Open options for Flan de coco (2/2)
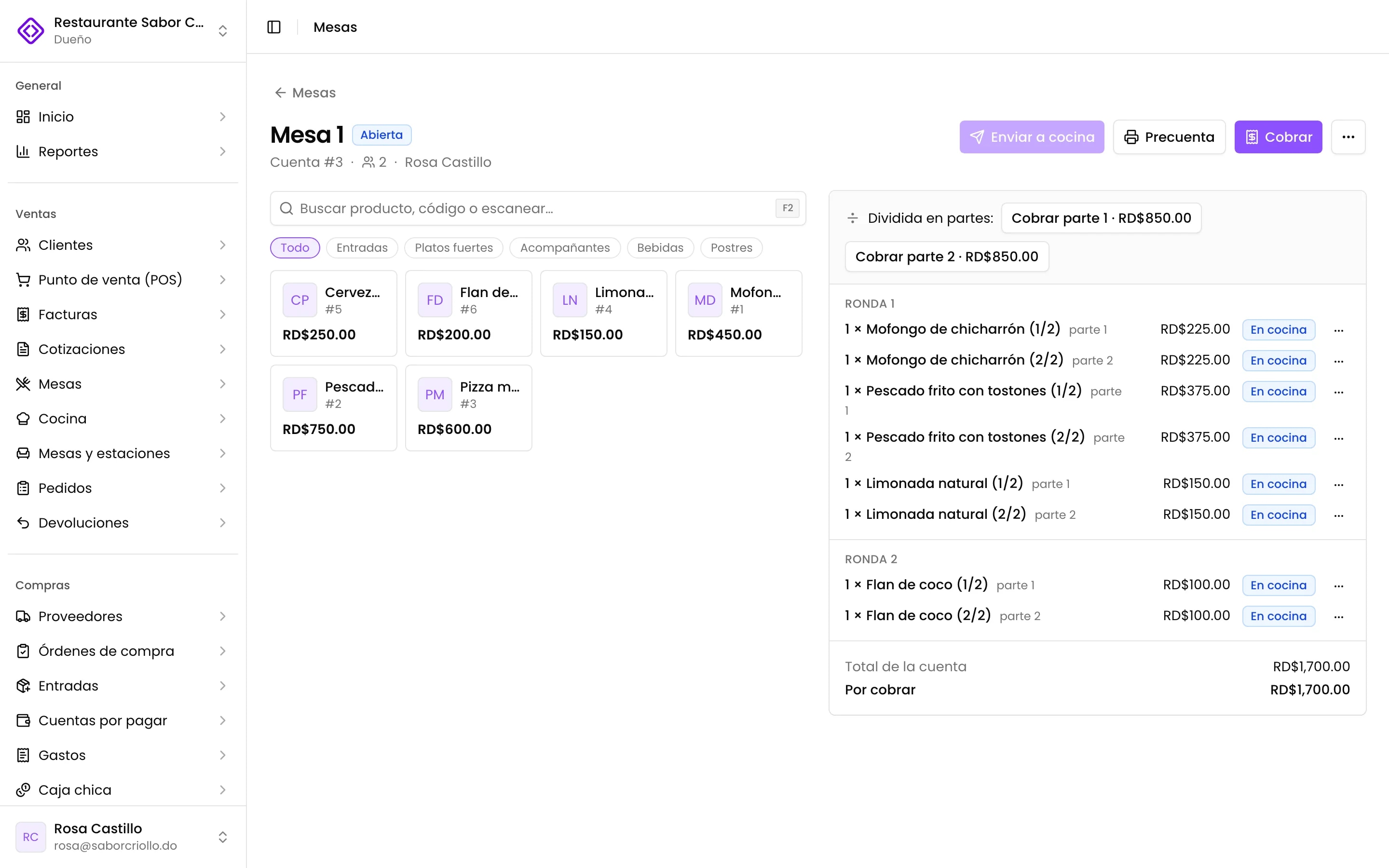The height and width of the screenshot is (868, 1389). (1339, 617)
